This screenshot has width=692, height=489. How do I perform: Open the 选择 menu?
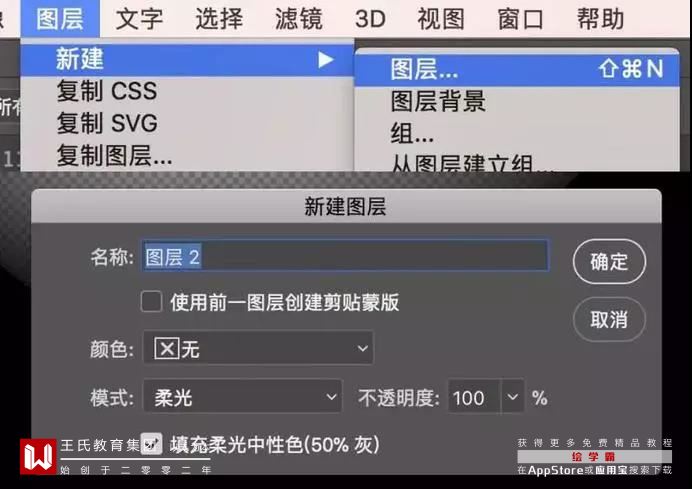(219, 19)
